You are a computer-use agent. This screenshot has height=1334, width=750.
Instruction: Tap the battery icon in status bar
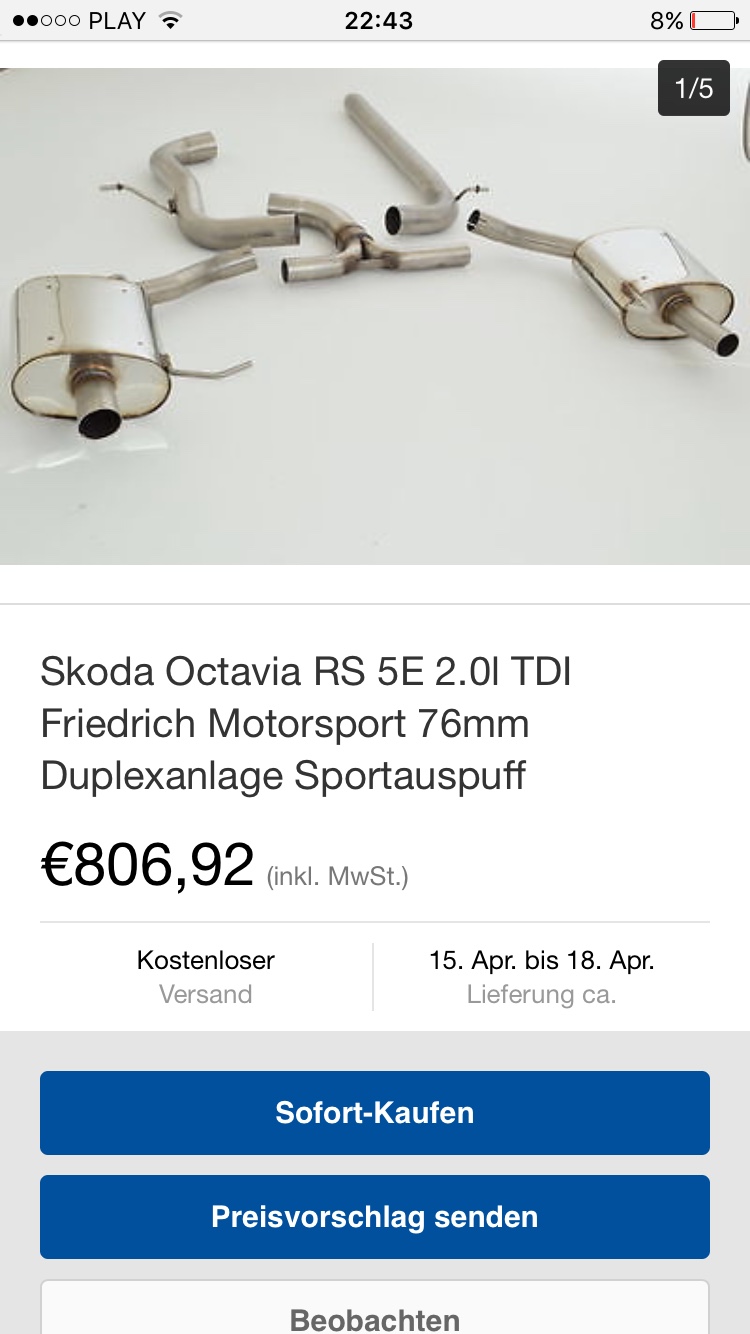point(713,21)
